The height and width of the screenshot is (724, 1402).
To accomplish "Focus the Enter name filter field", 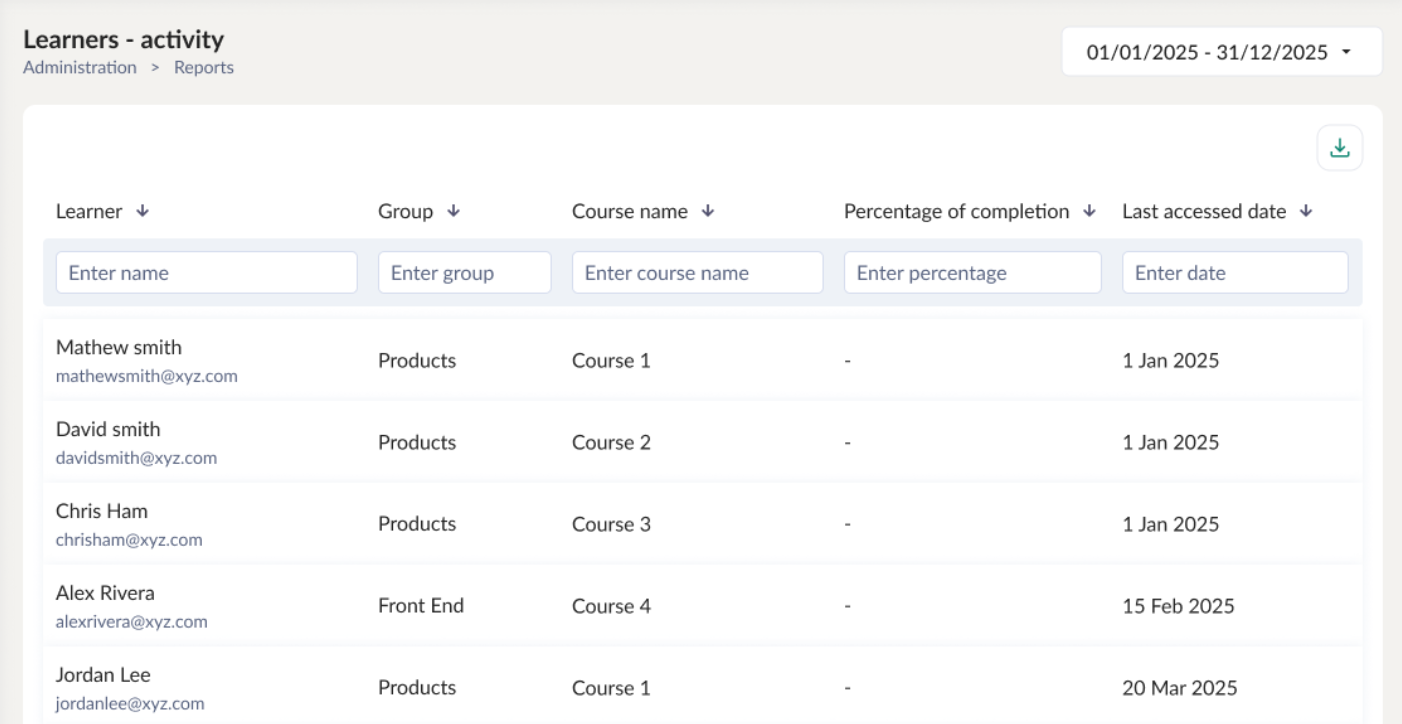I will pos(206,272).
